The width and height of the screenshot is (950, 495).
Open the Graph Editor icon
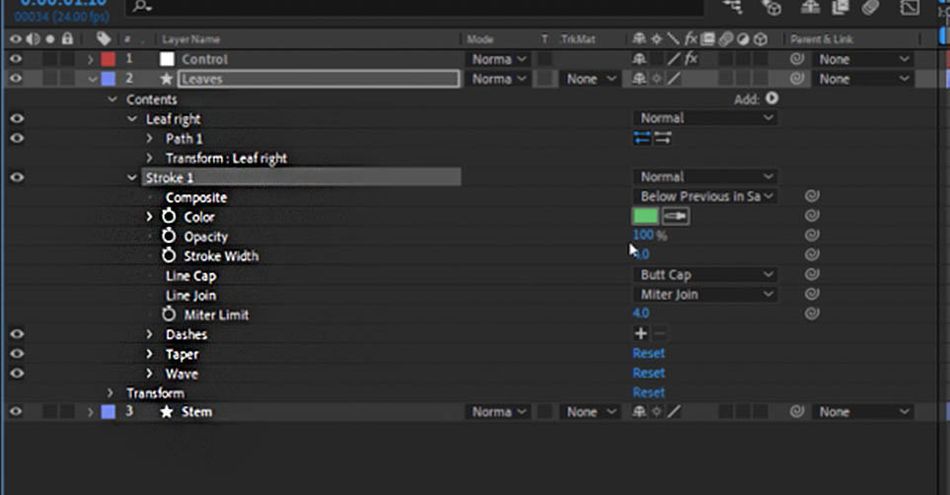909,7
